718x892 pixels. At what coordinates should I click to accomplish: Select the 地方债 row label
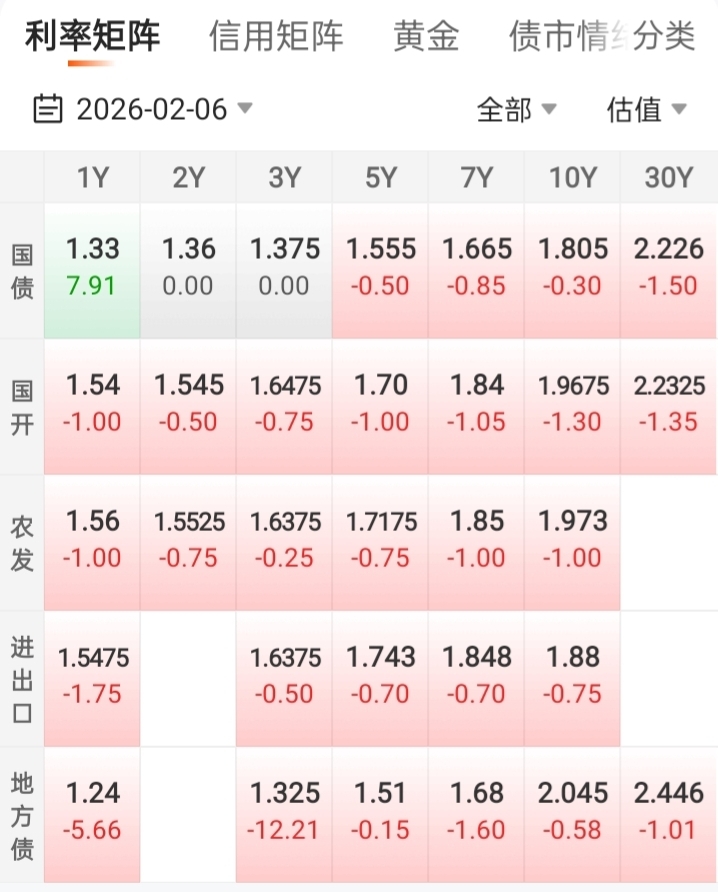click(x=22, y=812)
